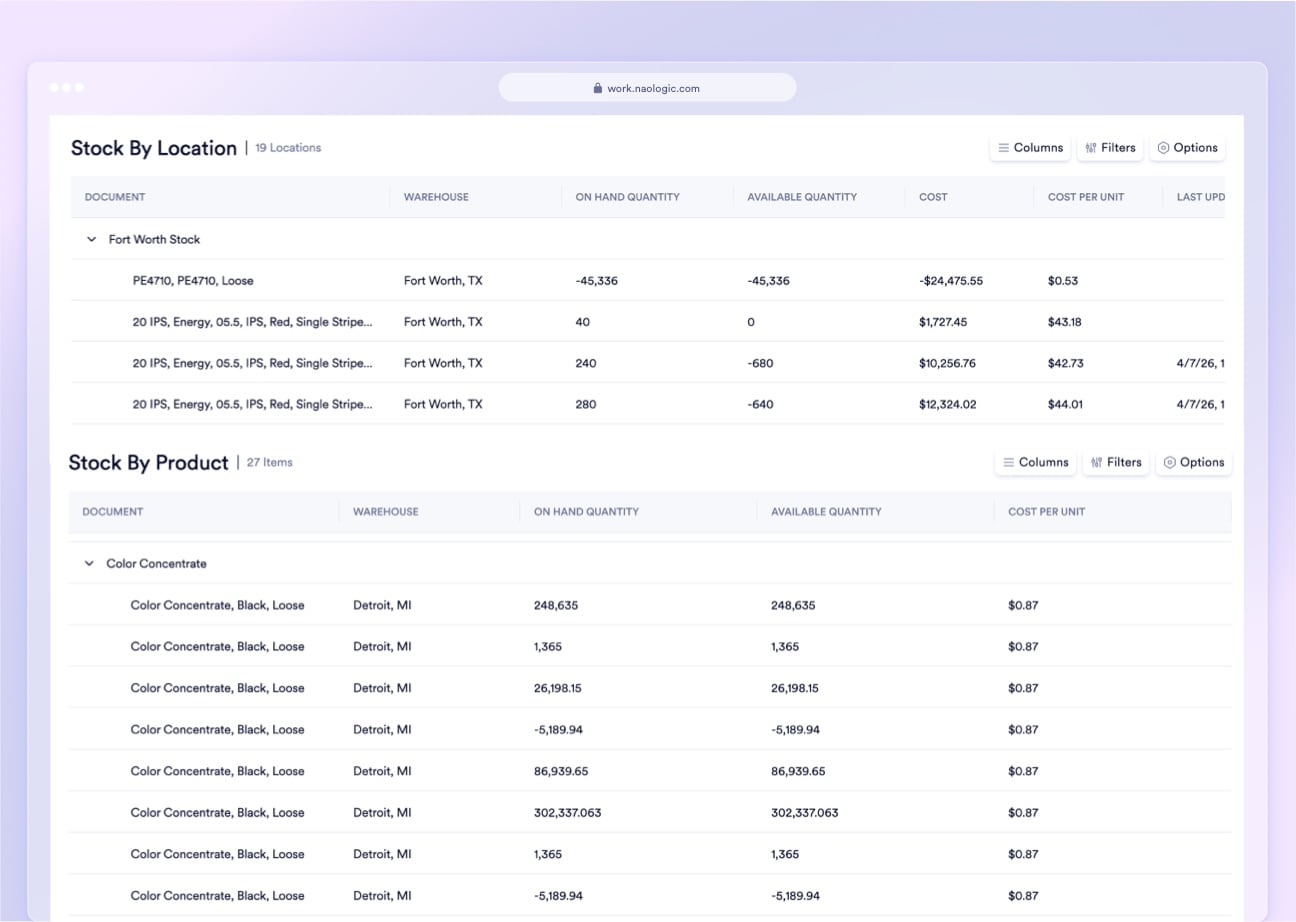The width and height of the screenshot is (1296, 922).
Task: Select the Filters sliders icon in Stock By Product toolbar
Action: click(x=1096, y=462)
